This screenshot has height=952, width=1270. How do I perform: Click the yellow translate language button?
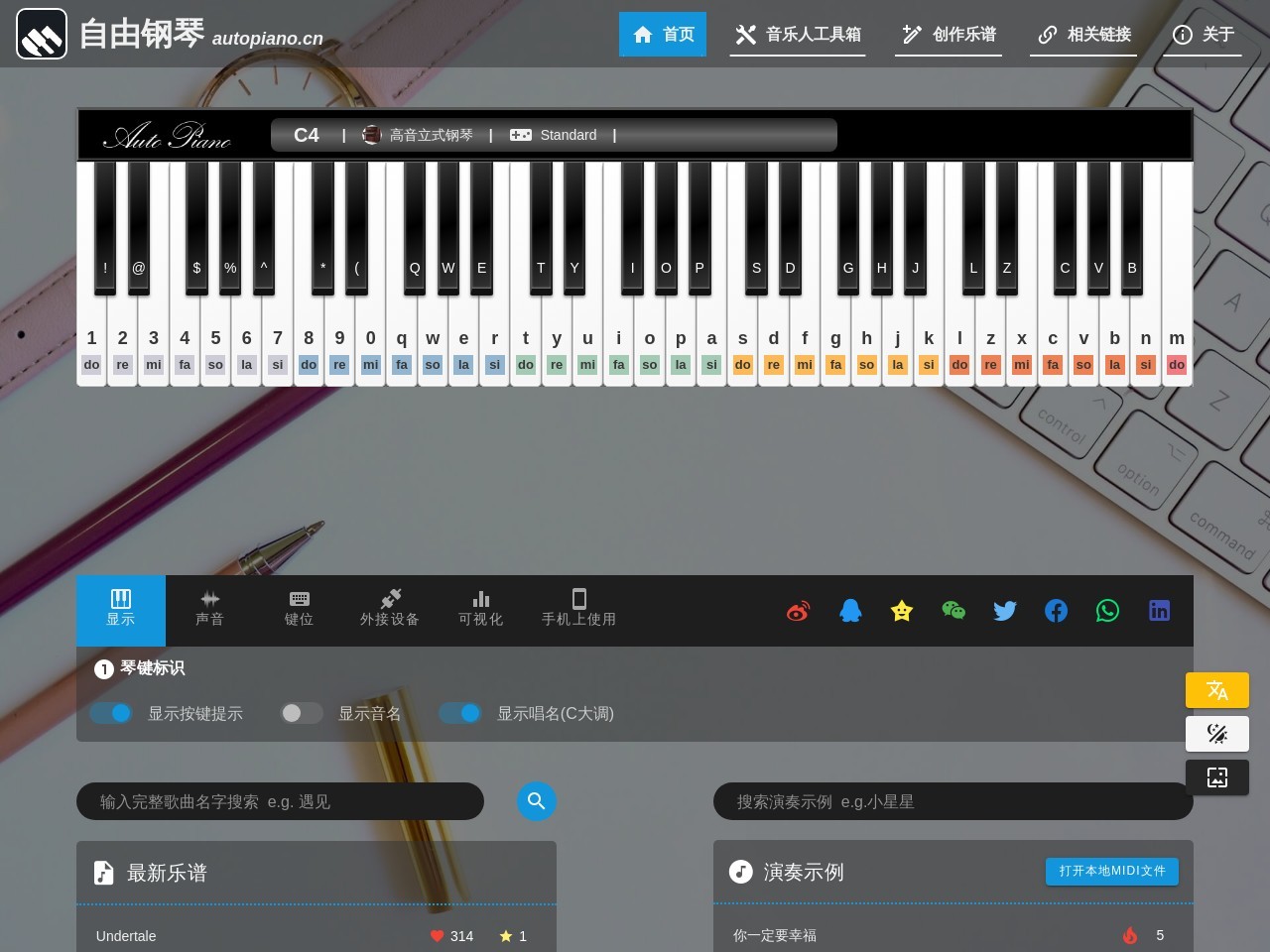(1216, 690)
